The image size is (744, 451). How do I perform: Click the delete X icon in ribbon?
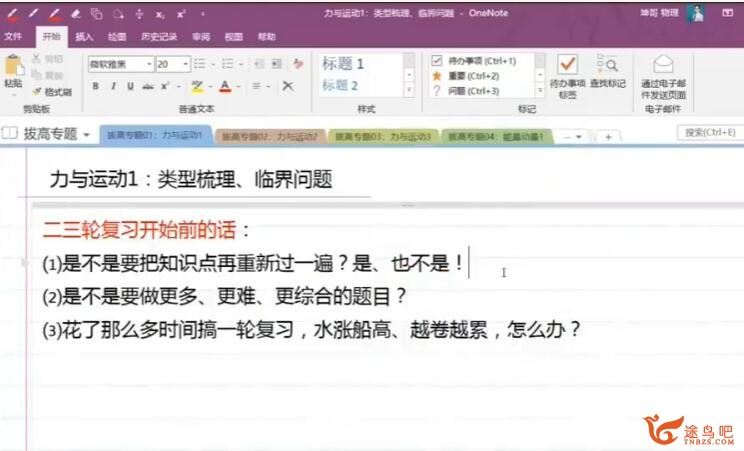pos(288,86)
